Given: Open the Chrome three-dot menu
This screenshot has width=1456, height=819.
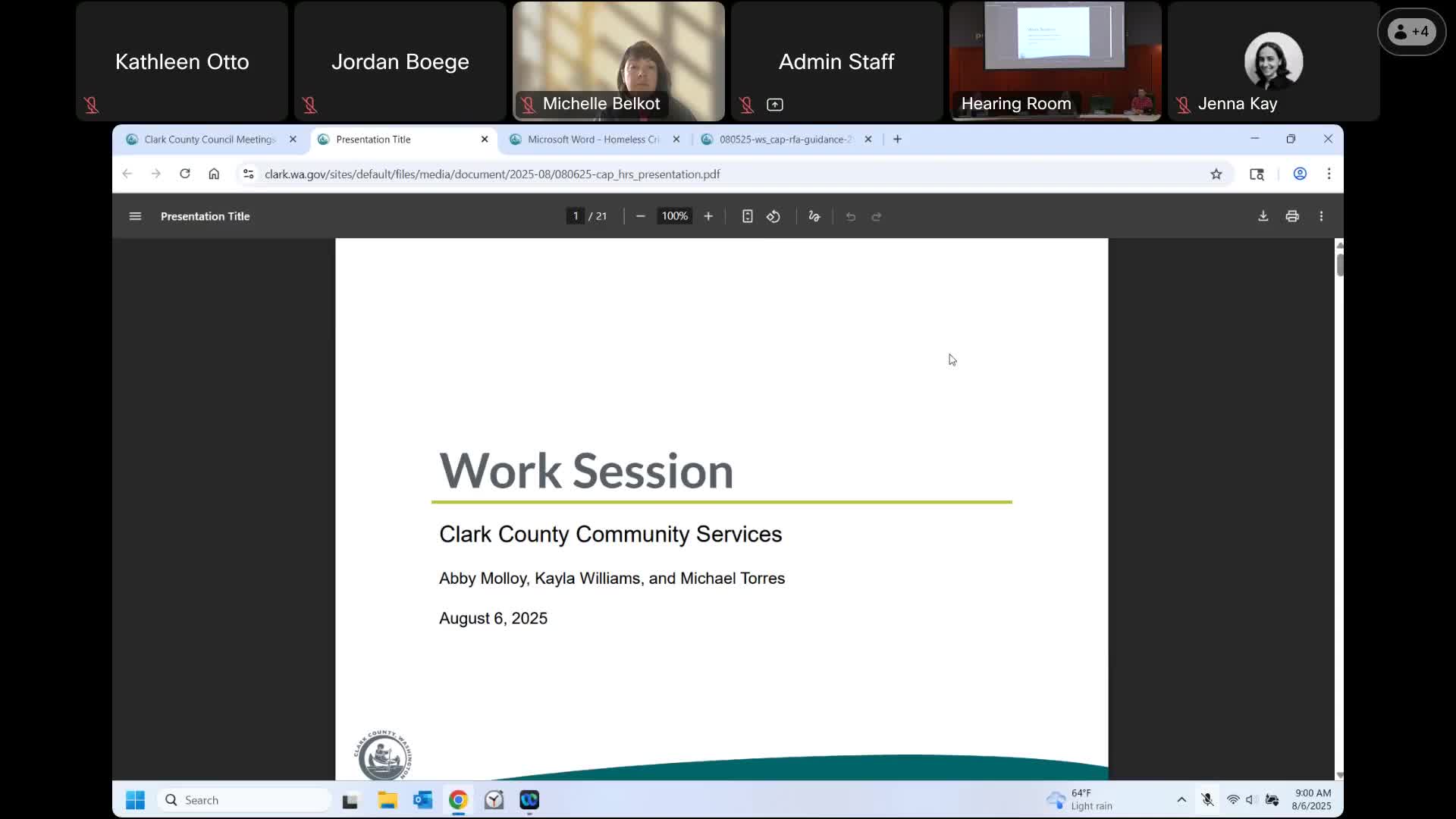Looking at the screenshot, I should [x=1328, y=174].
